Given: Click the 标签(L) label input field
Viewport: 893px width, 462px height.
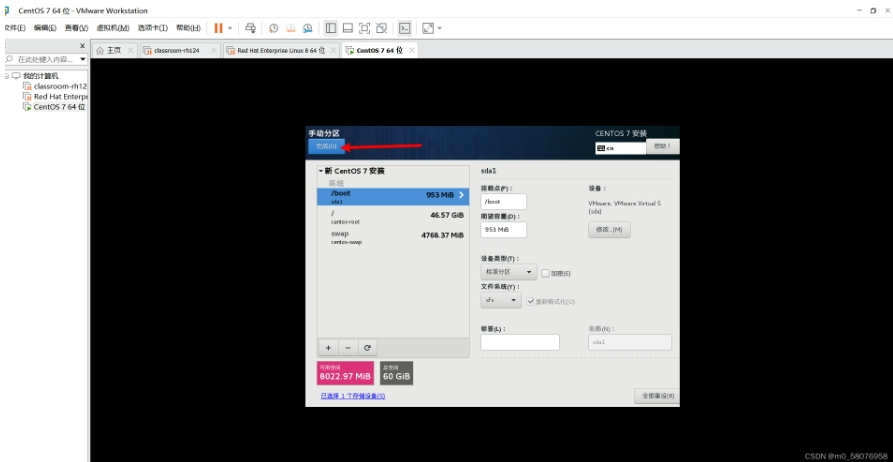Looking at the screenshot, I should (x=520, y=342).
